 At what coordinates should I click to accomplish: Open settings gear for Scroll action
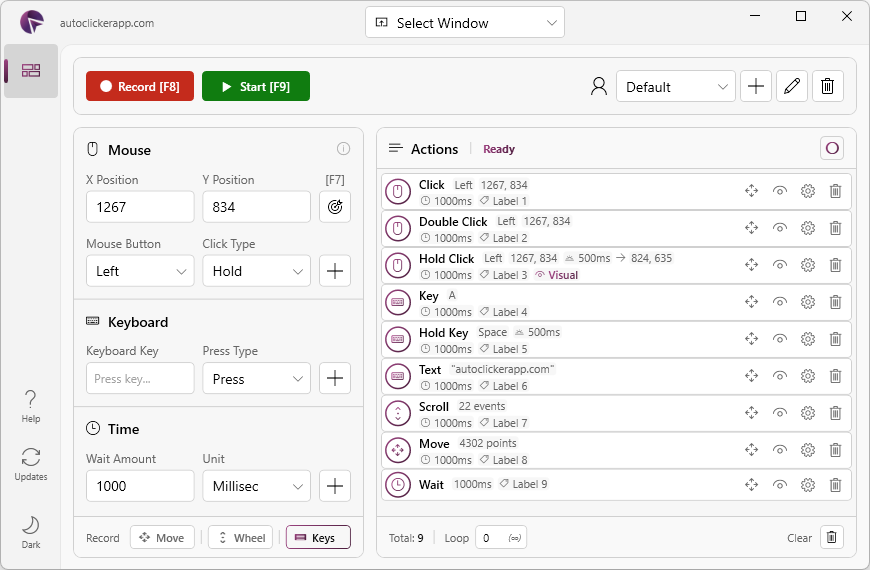[808, 413]
